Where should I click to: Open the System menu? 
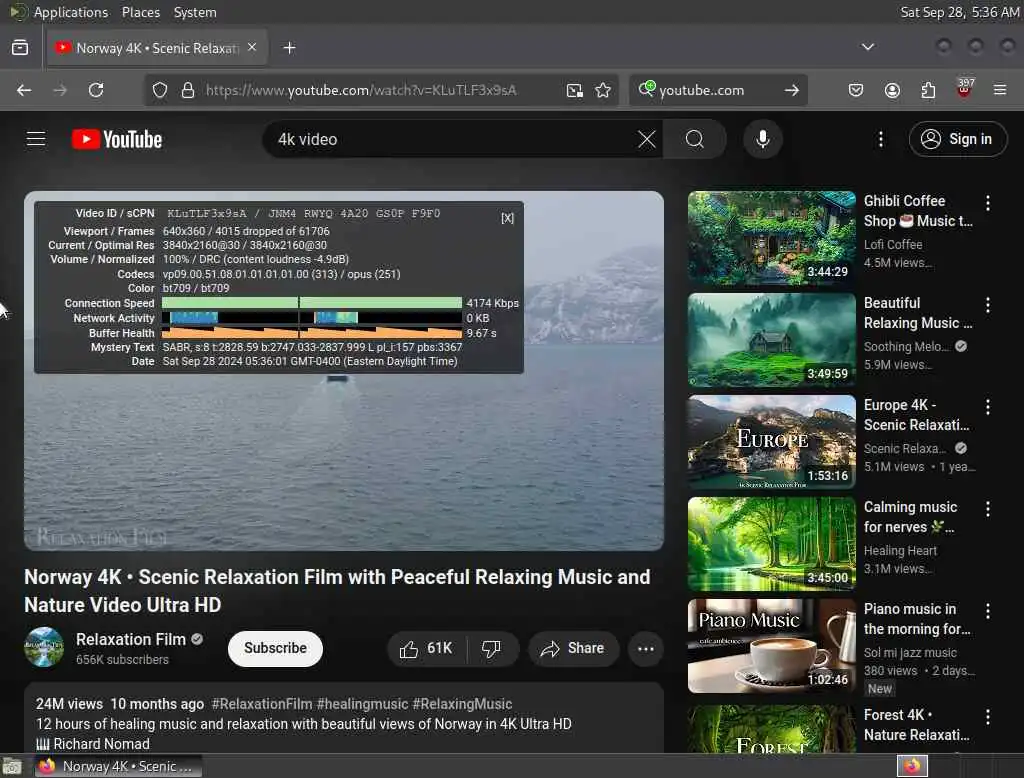click(x=195, y=12)
